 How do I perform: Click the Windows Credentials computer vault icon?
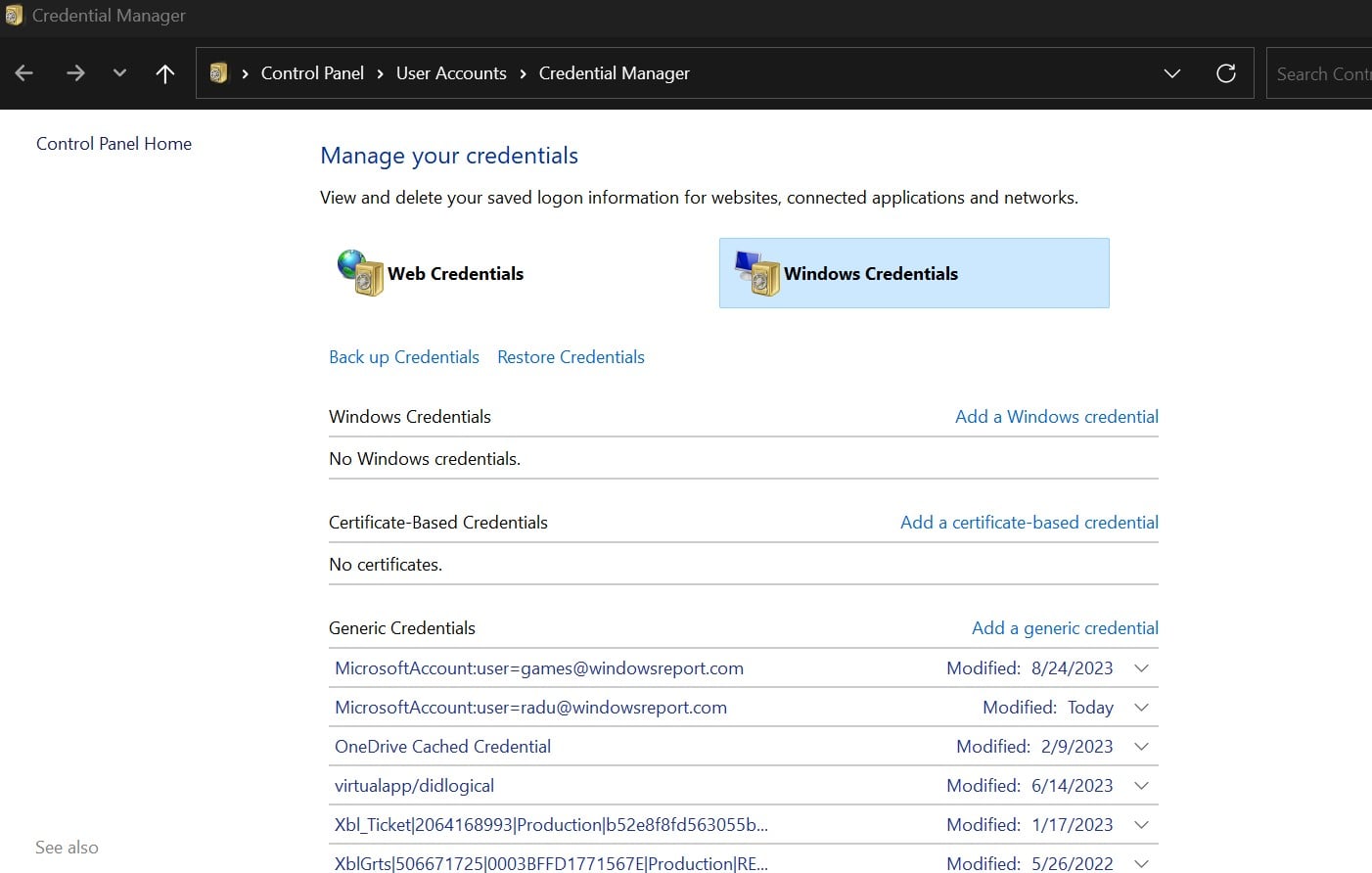[x=756, y=272]
